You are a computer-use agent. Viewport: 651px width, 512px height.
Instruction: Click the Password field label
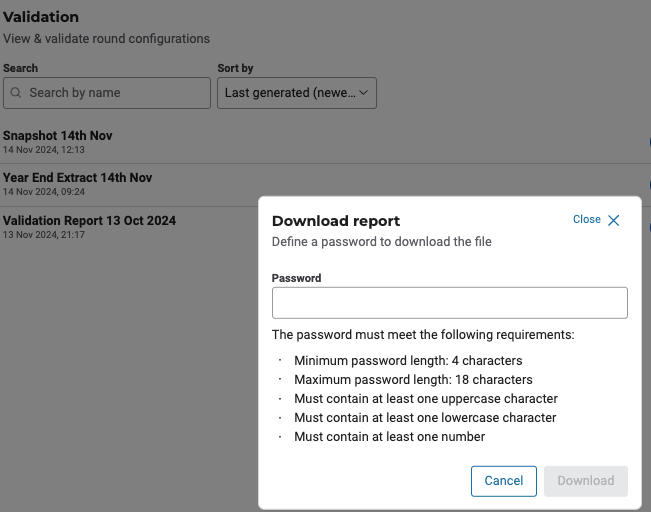point(296,278)
